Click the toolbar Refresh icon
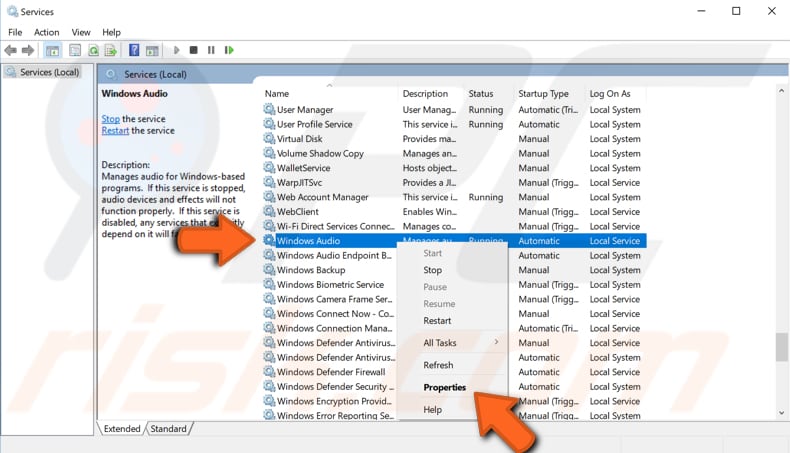 click(x=93, y=50)
